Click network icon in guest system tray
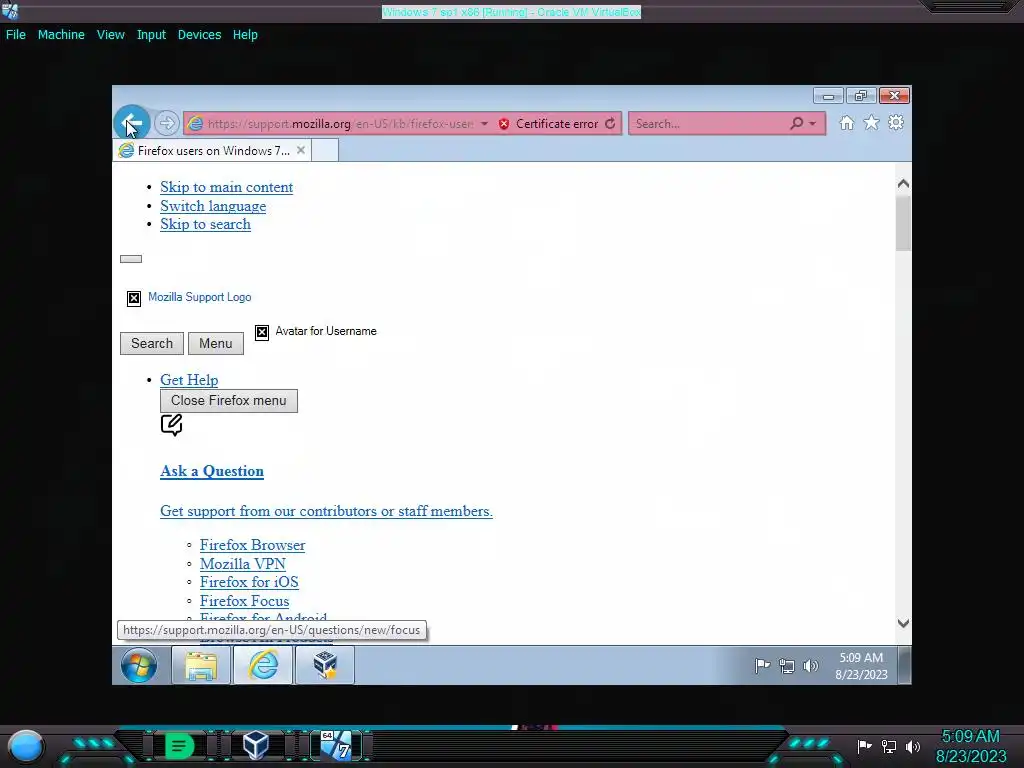Screen dimensions: 1024x768 click(787, 666)
